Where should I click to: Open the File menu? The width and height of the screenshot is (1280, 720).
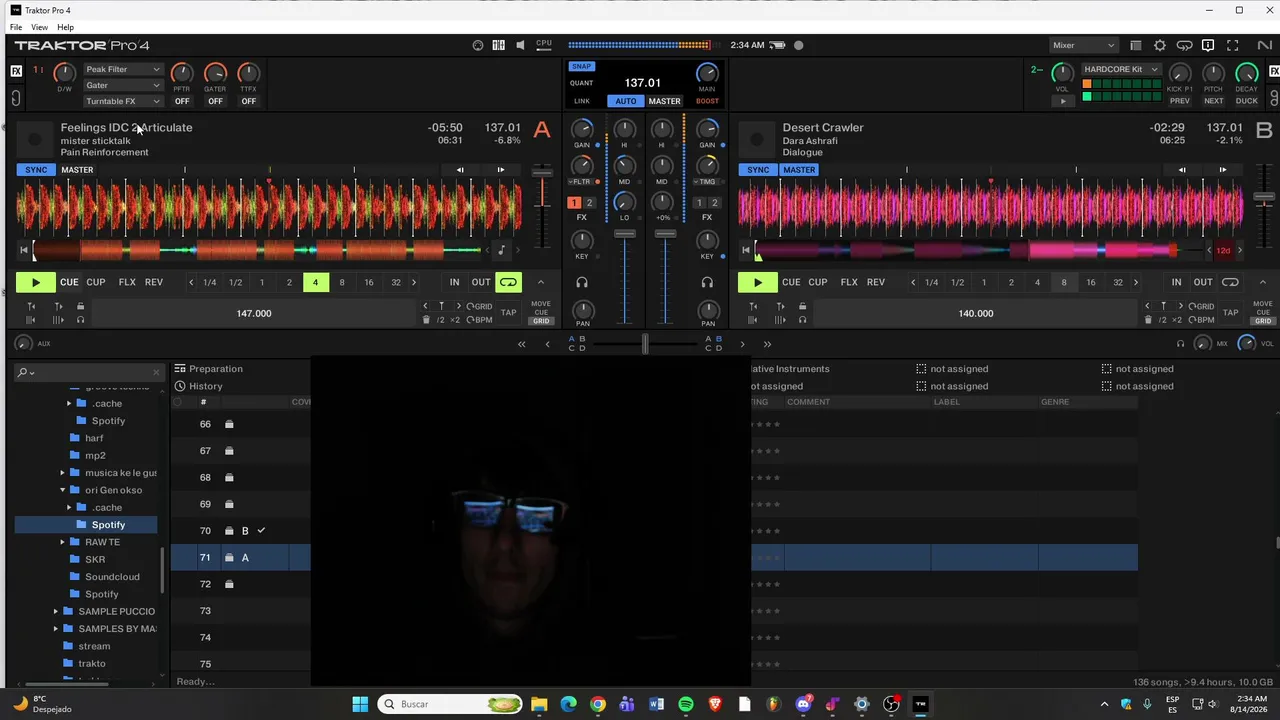click(16, 27)
